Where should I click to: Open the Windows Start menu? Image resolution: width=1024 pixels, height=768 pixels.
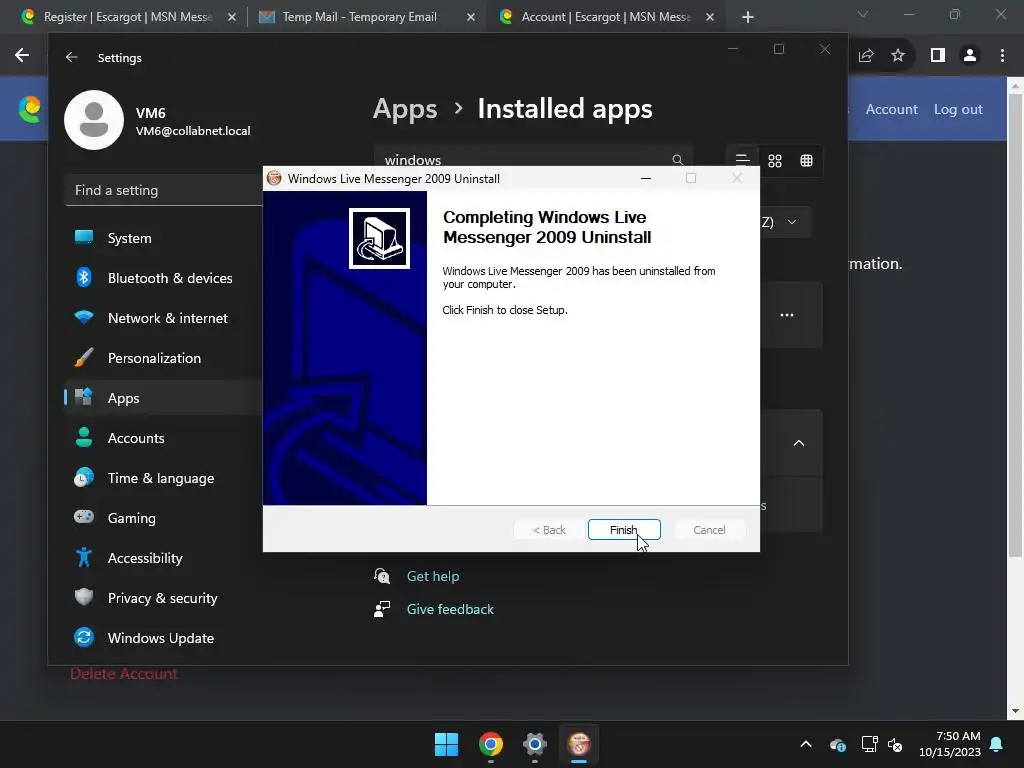tap(447, 744)
